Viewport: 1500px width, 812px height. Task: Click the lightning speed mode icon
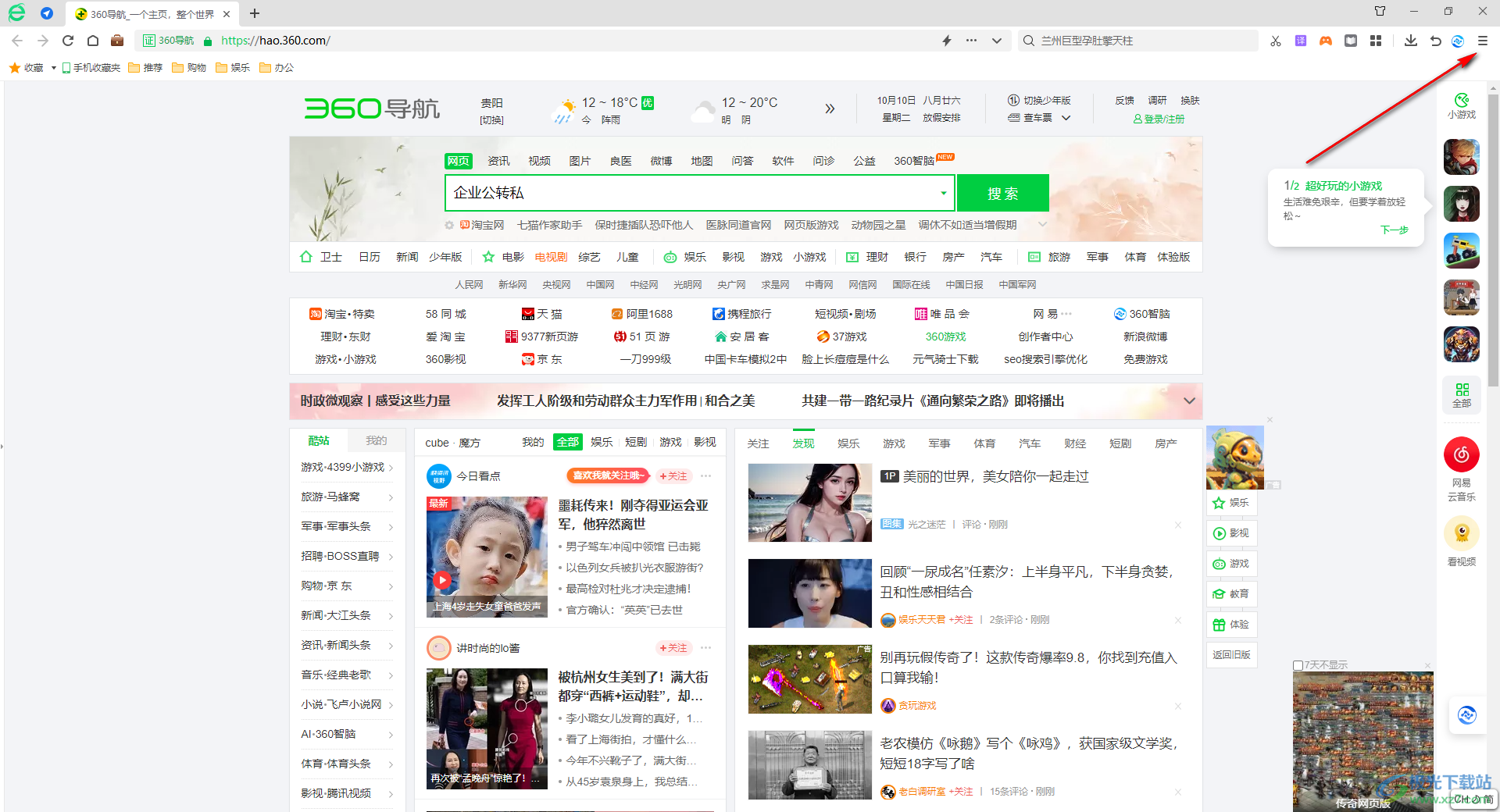(x=946, y=41)
